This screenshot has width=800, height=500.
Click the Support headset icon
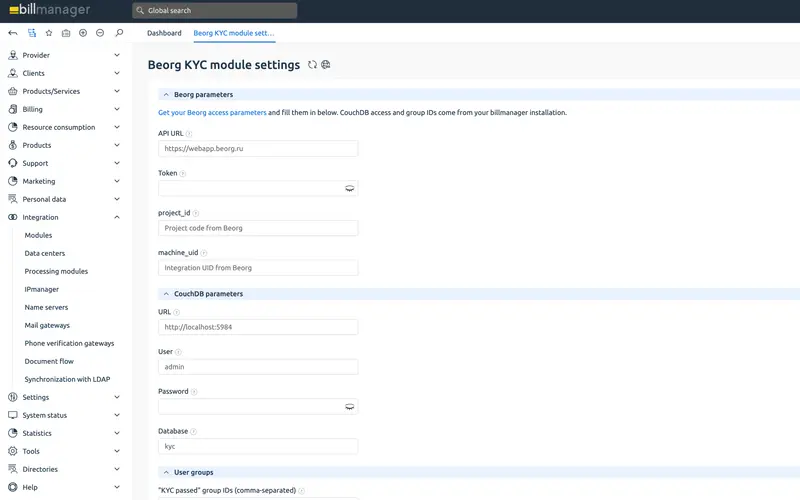[x=13, y=163]
